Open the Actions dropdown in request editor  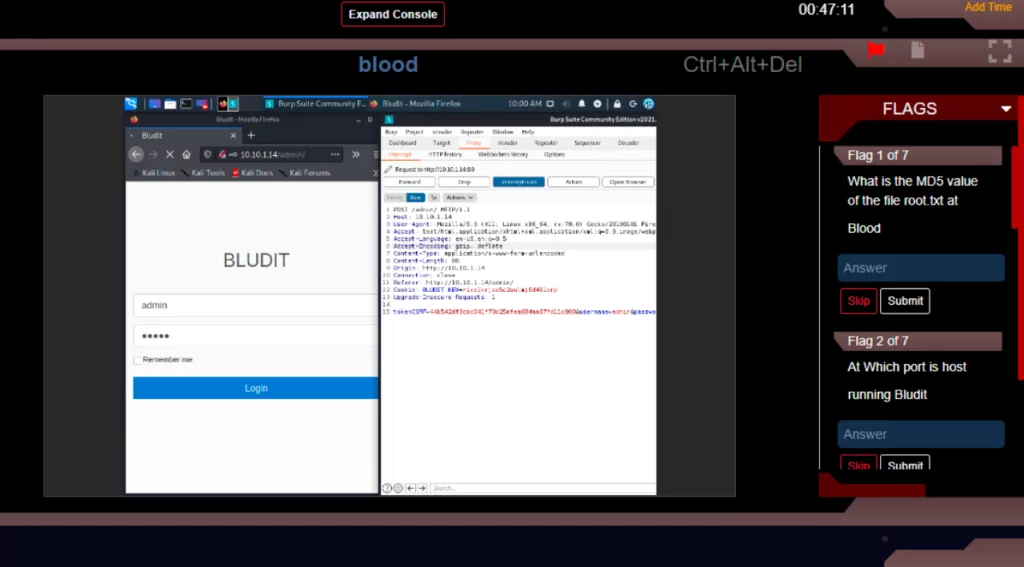tap(459, 197)
